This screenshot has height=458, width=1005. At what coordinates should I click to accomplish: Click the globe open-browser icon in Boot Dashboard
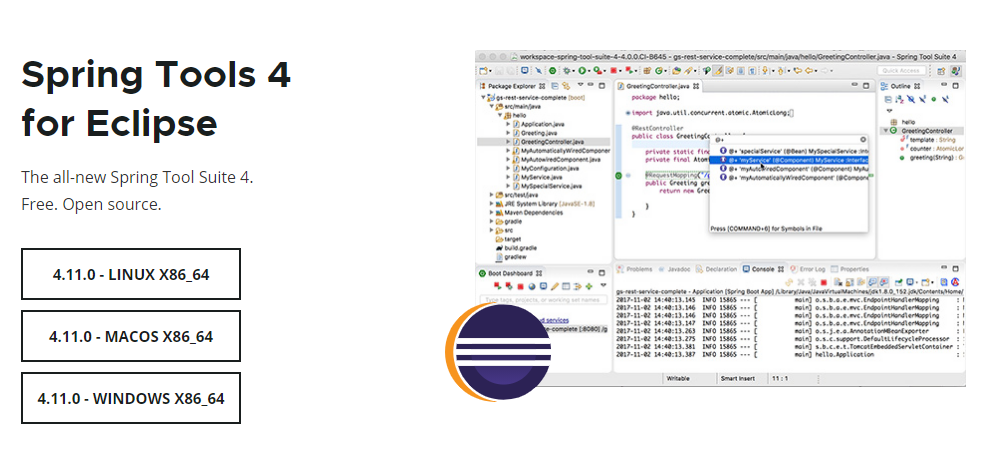pyautogui.click(x=532, y=286)
